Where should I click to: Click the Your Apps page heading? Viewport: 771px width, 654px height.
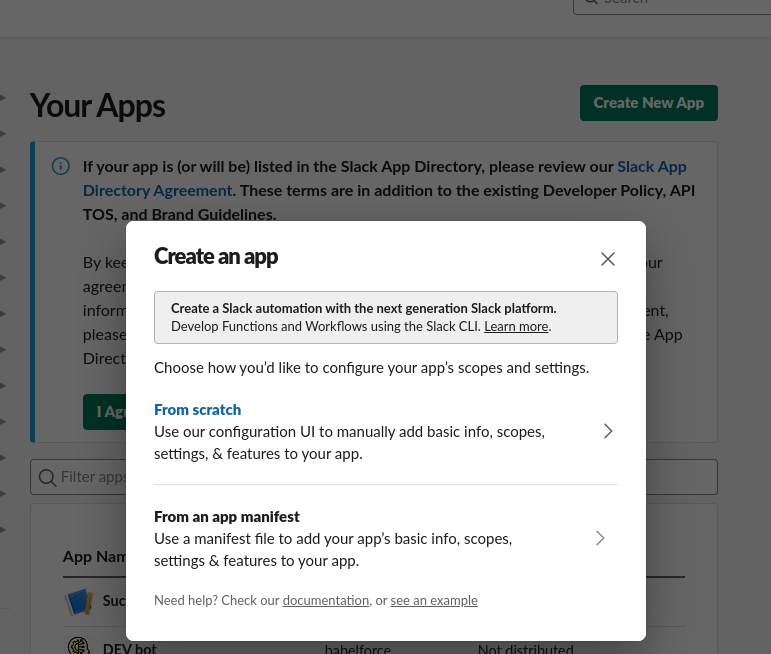click(x=98, y=106)
